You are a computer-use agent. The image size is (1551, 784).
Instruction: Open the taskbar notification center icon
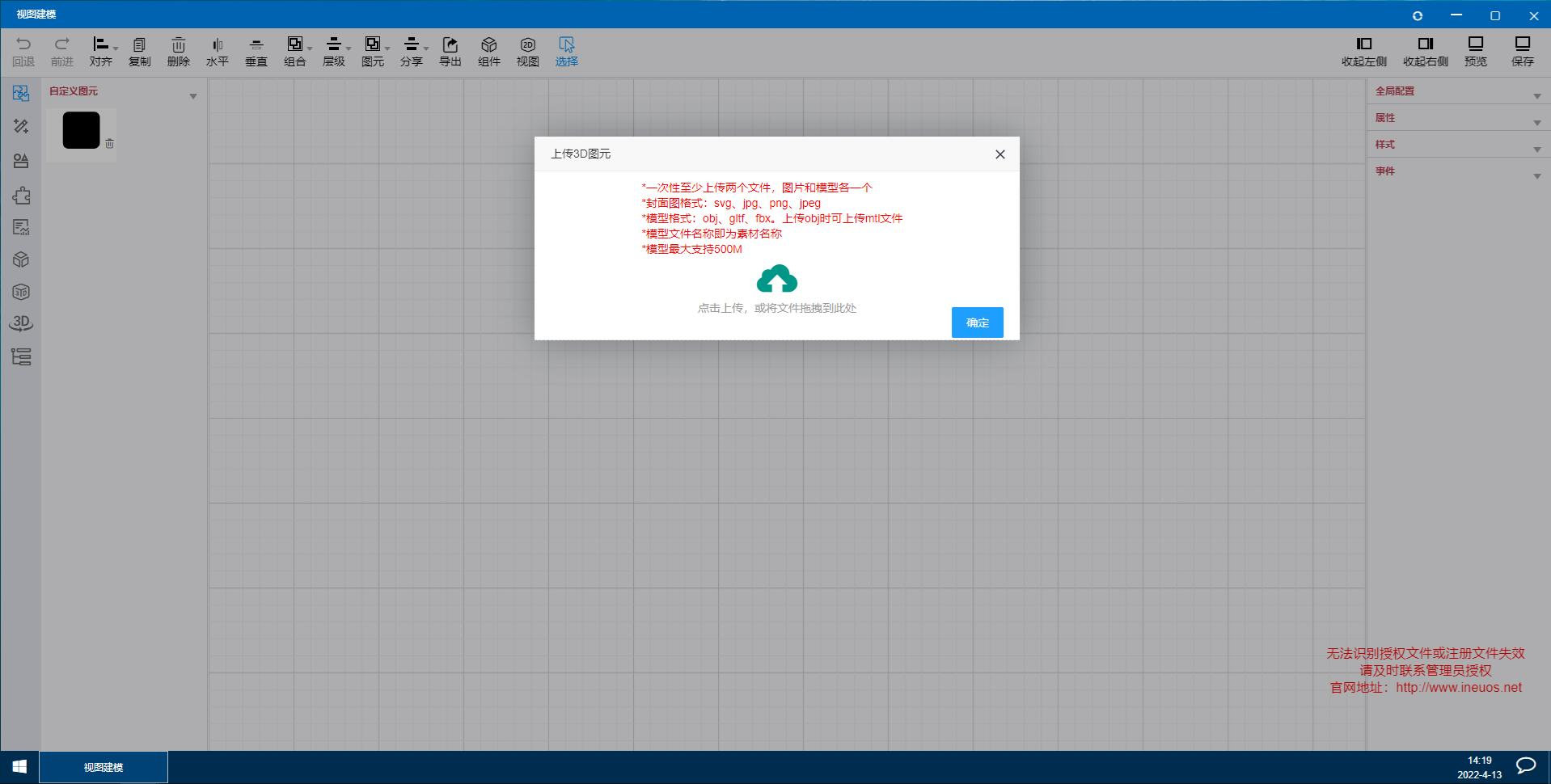pyautogui.click(x=1526, y=766)
